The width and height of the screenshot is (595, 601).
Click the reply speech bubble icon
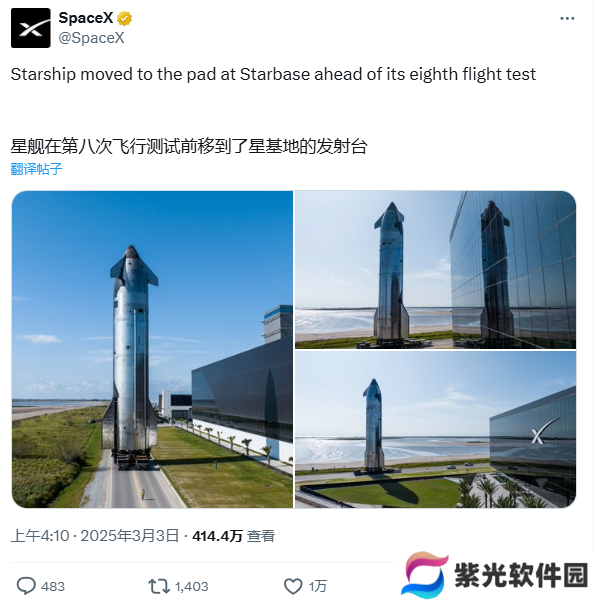(x=26, y=586)
